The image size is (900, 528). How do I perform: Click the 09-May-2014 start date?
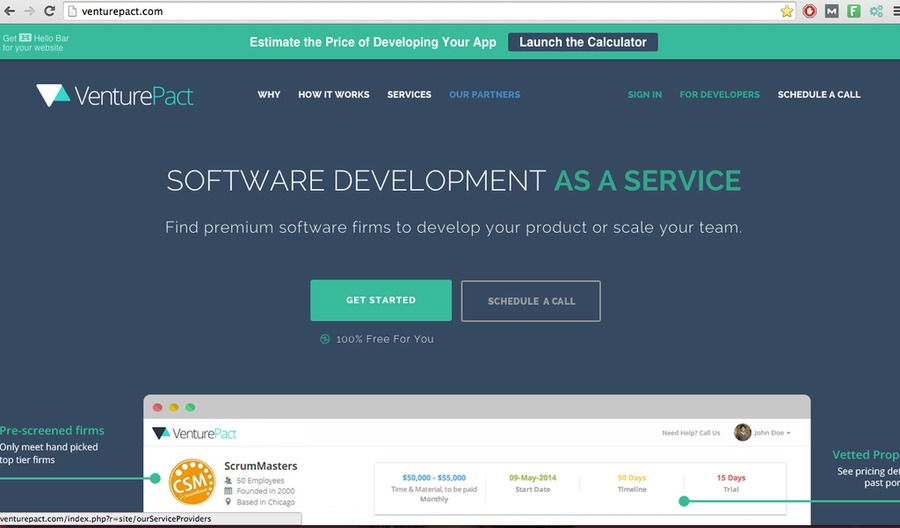533,477
